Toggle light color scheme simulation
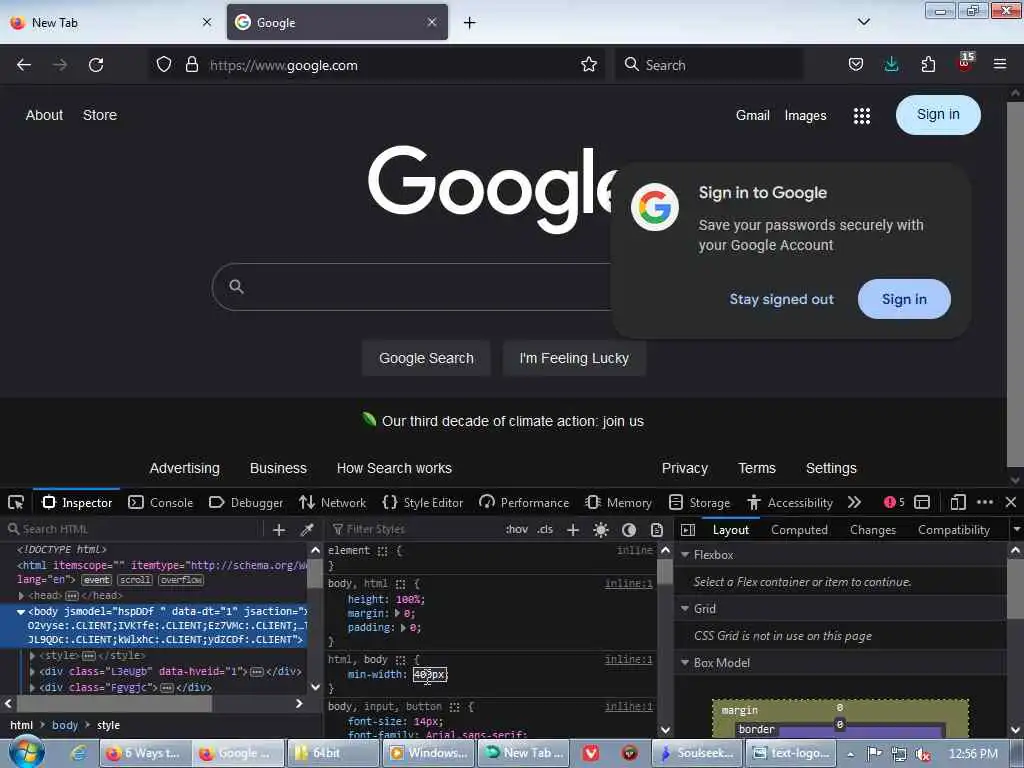Viewport: 1024px width, 768px height. pos(601,530)
